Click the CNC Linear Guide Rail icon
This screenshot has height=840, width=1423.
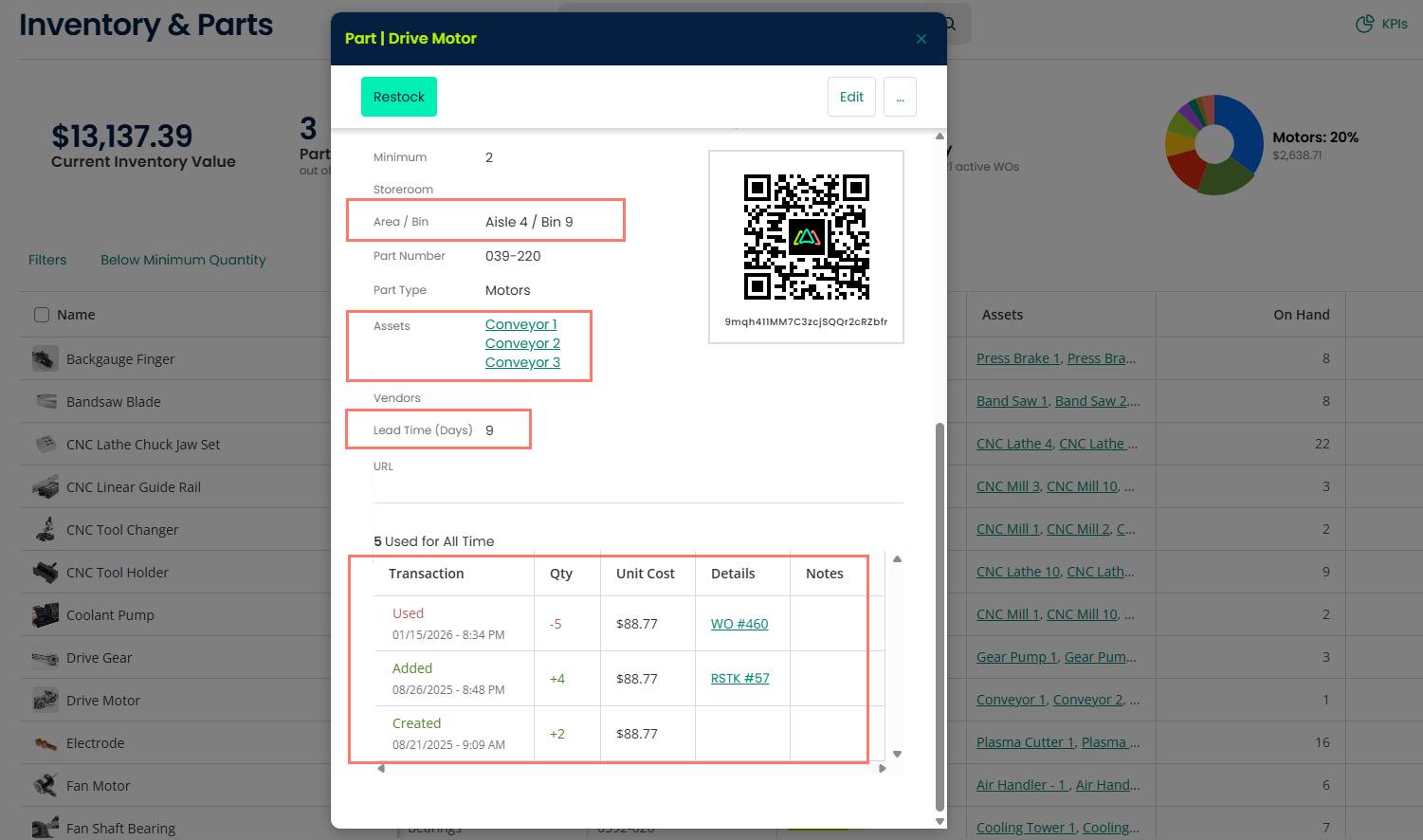45,487
